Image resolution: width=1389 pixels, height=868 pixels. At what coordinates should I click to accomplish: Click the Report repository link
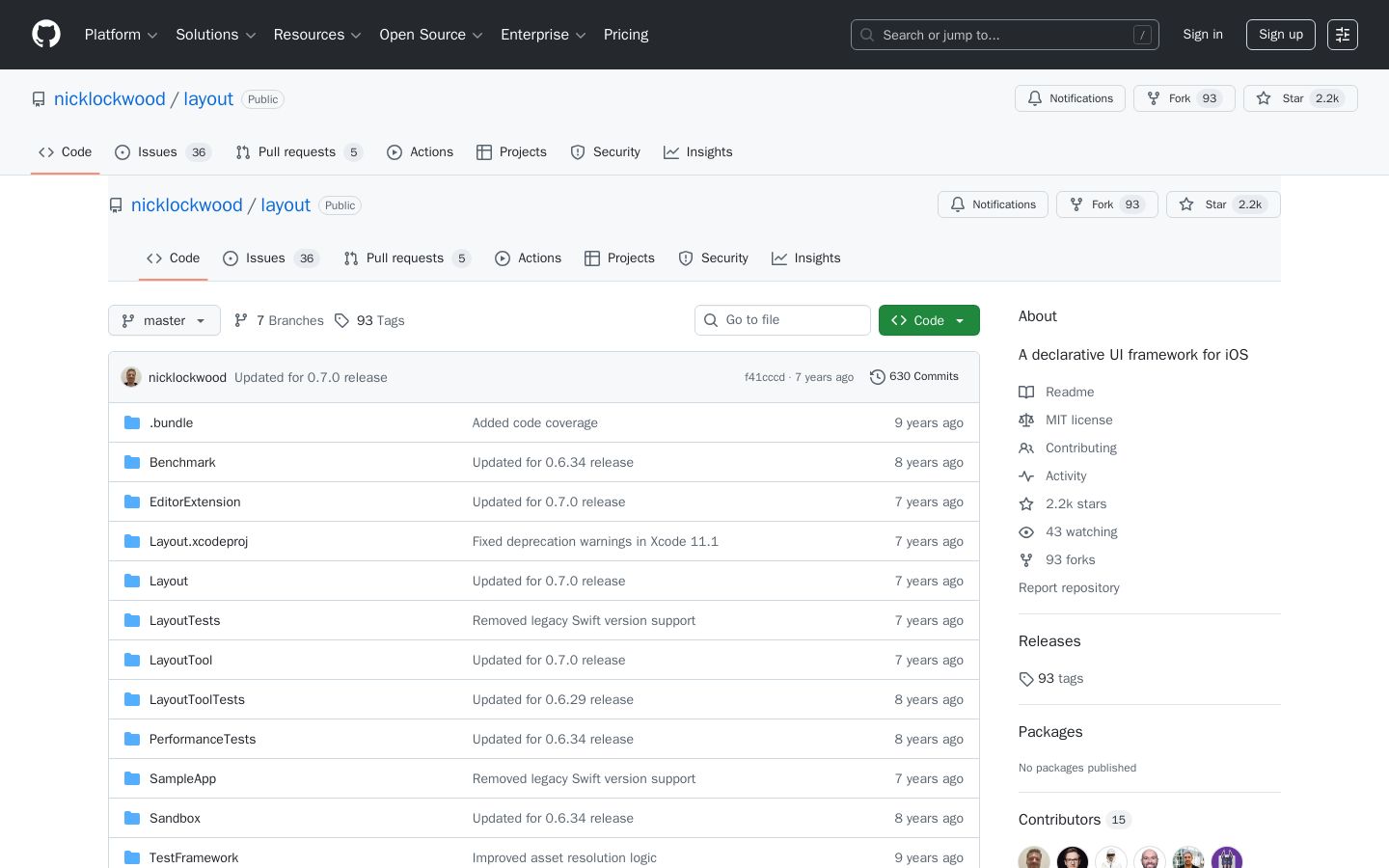pos(1069,588)
